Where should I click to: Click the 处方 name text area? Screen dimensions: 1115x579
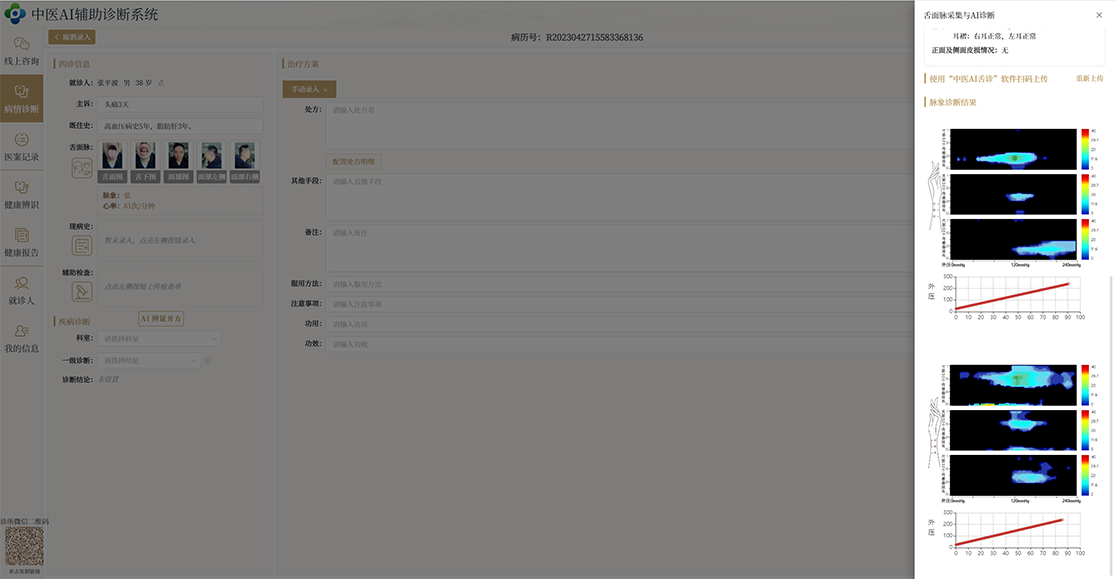(x=620, y=125)
